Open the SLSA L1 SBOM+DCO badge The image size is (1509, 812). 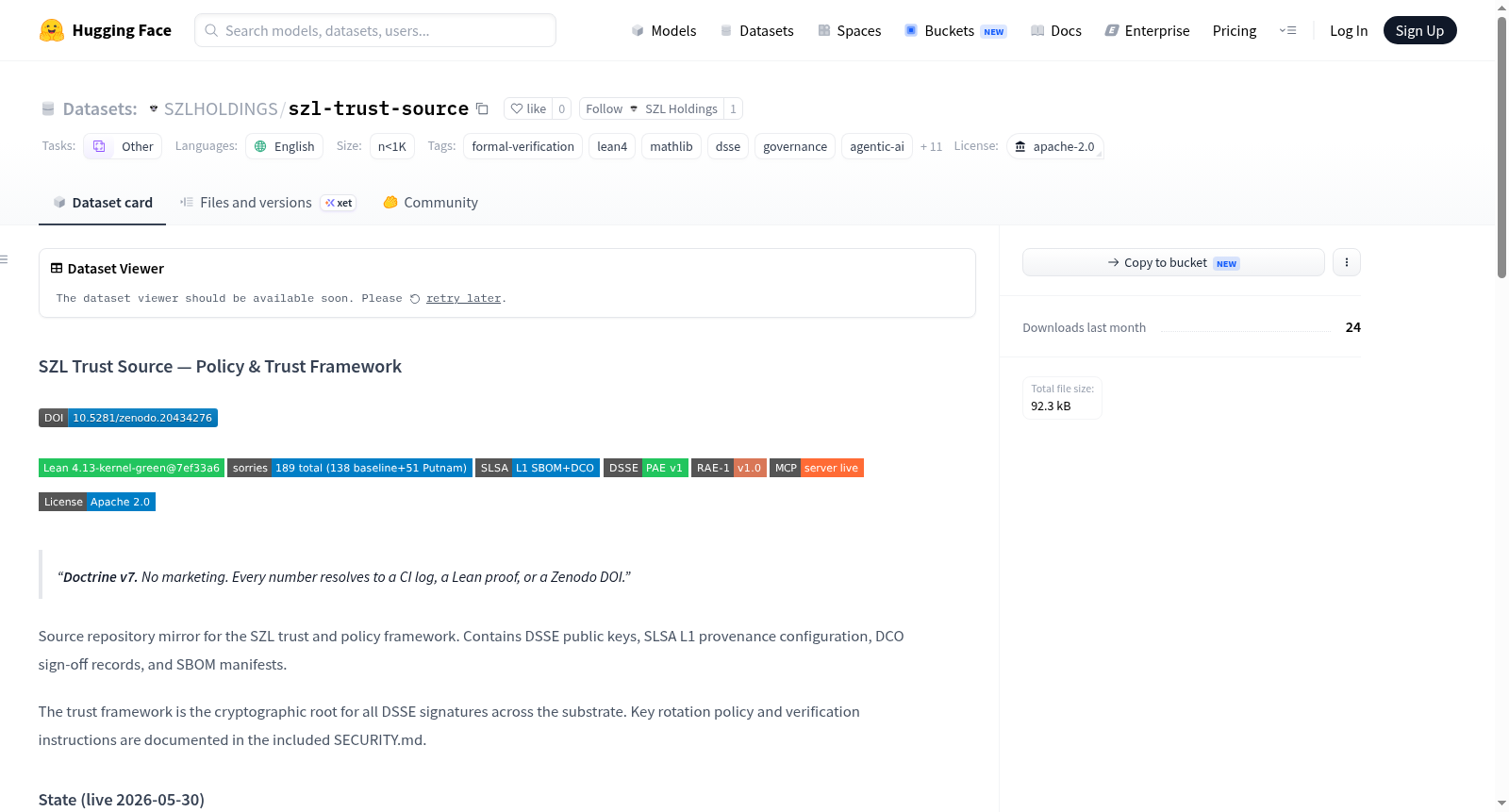[x=538, y=468]
